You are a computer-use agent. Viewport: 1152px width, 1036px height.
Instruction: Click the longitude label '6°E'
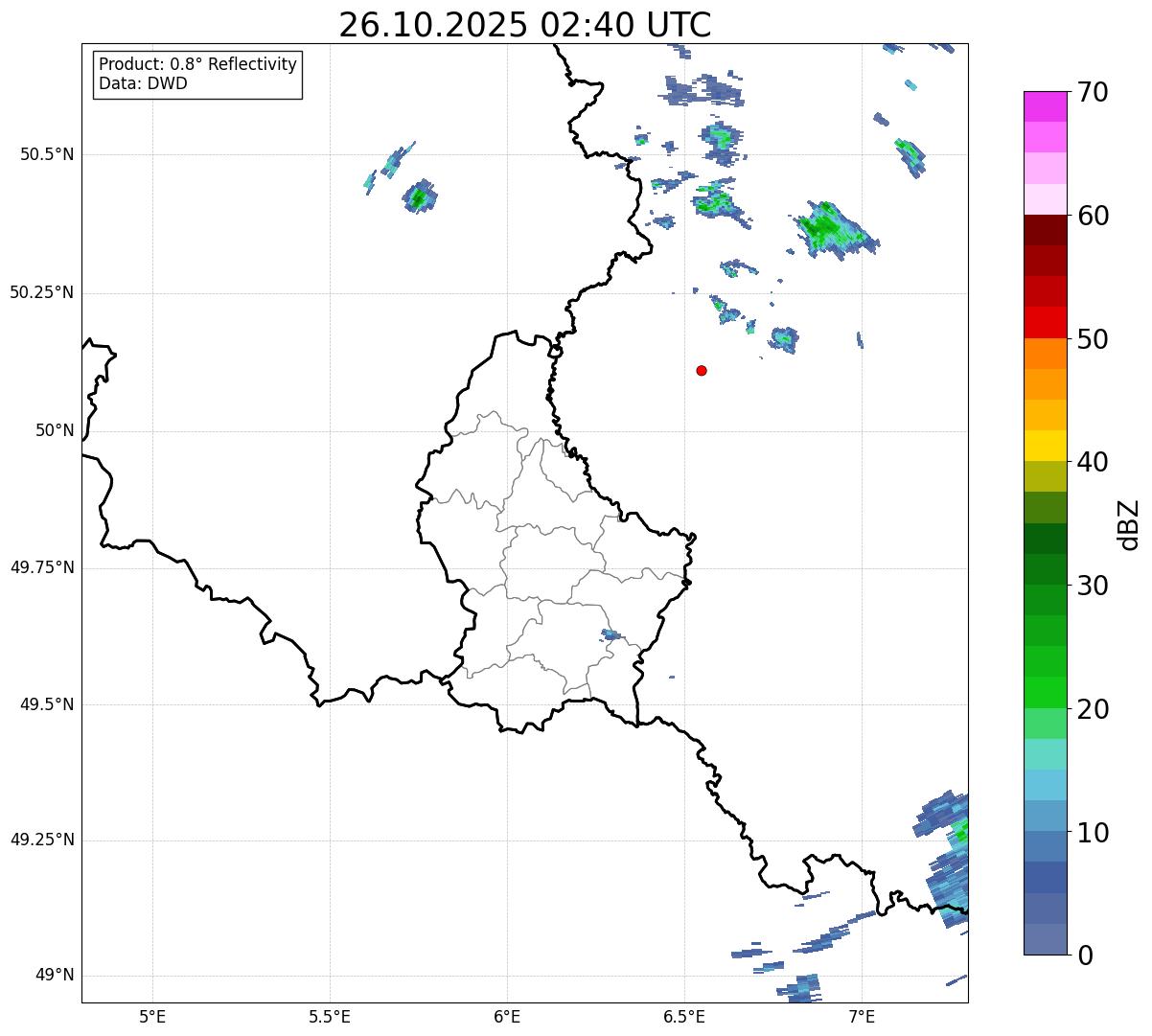507,1016
